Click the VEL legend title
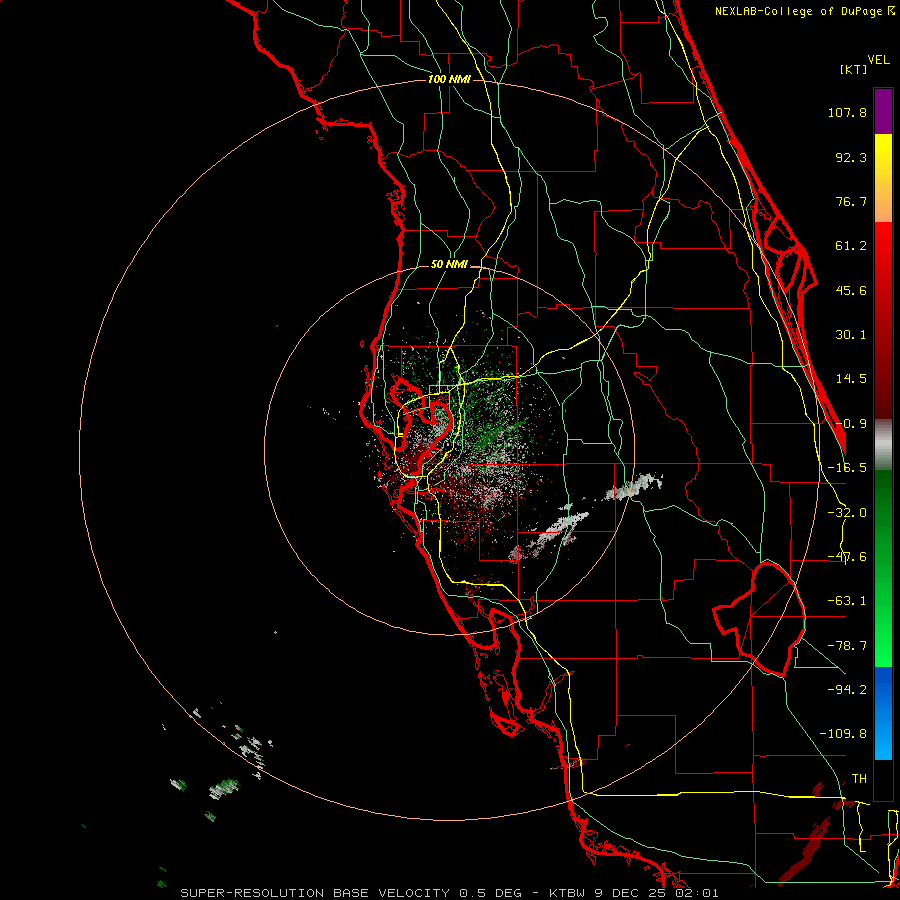The image size is (900, 900). [878, 60]
